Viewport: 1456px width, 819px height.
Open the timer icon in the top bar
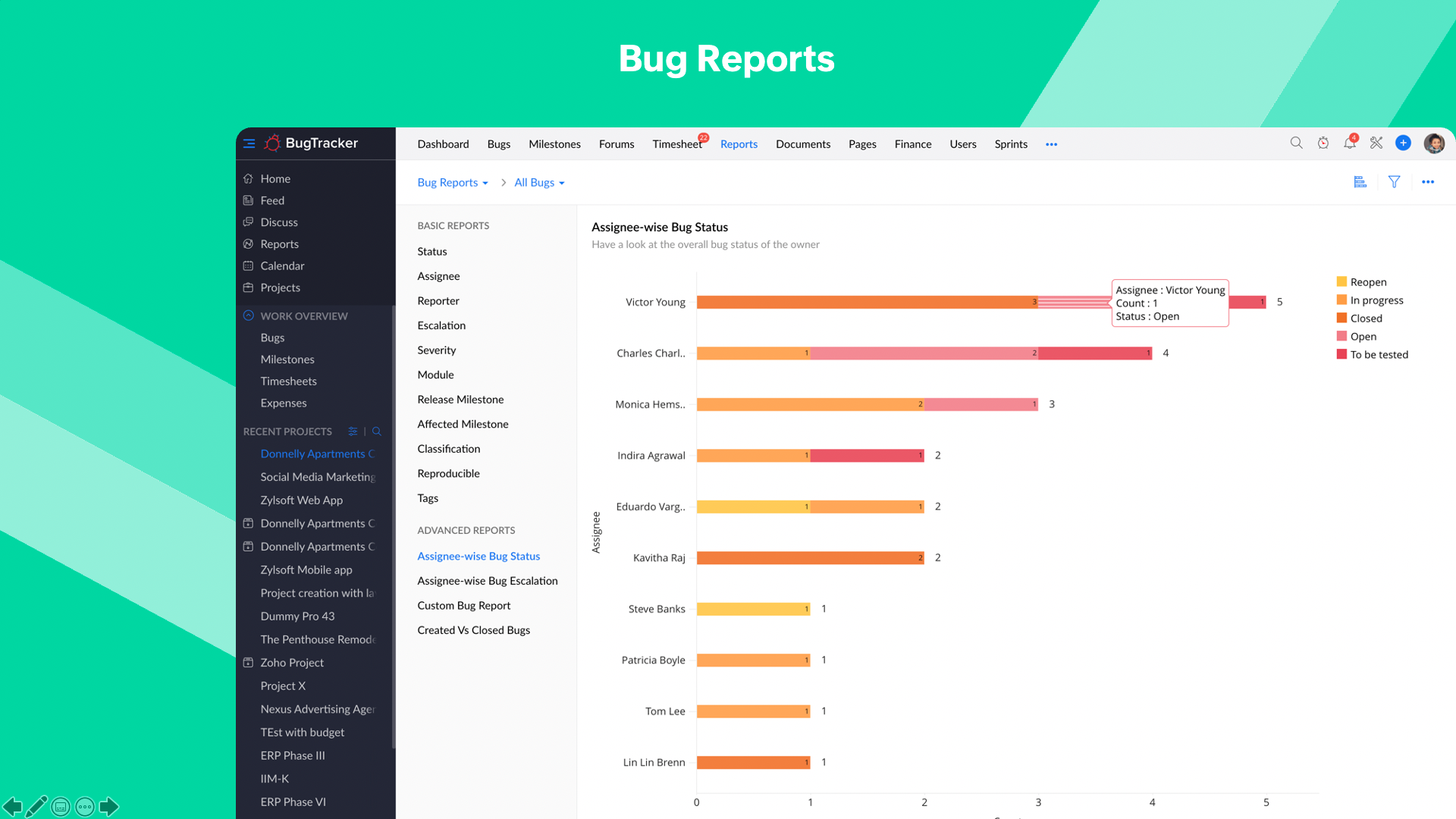pyautogui.click(x=1323, y=143)
